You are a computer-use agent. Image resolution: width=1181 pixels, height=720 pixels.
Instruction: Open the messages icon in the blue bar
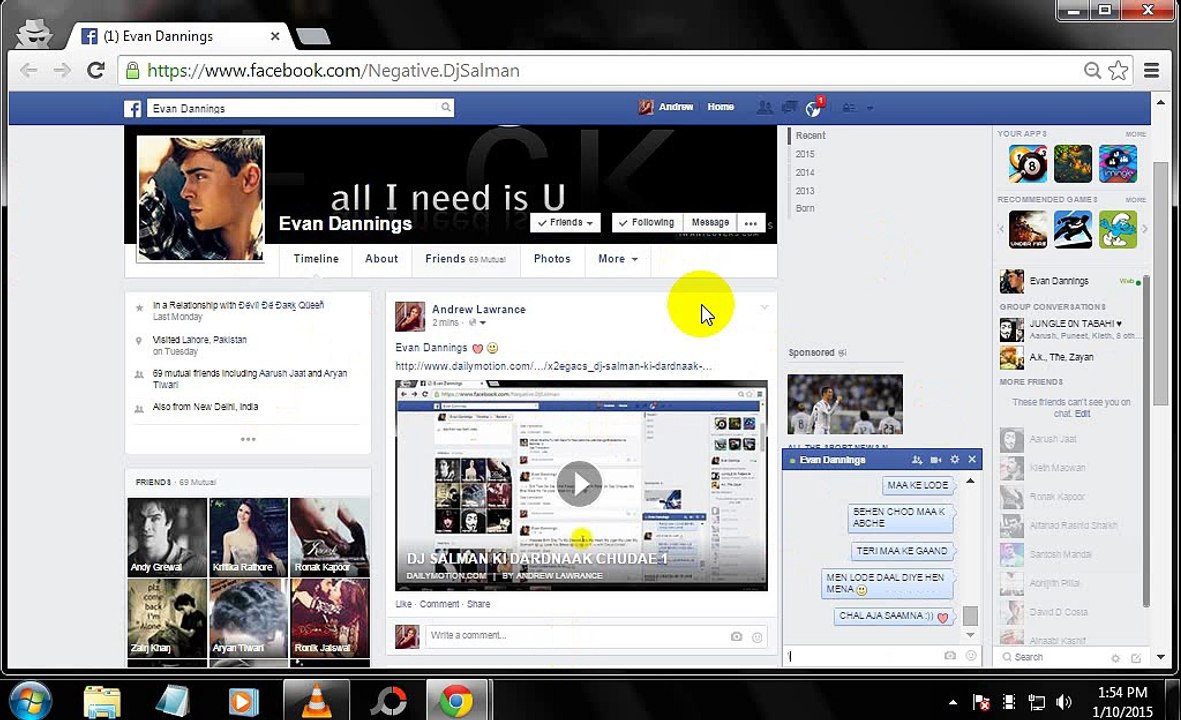point(789,108)
